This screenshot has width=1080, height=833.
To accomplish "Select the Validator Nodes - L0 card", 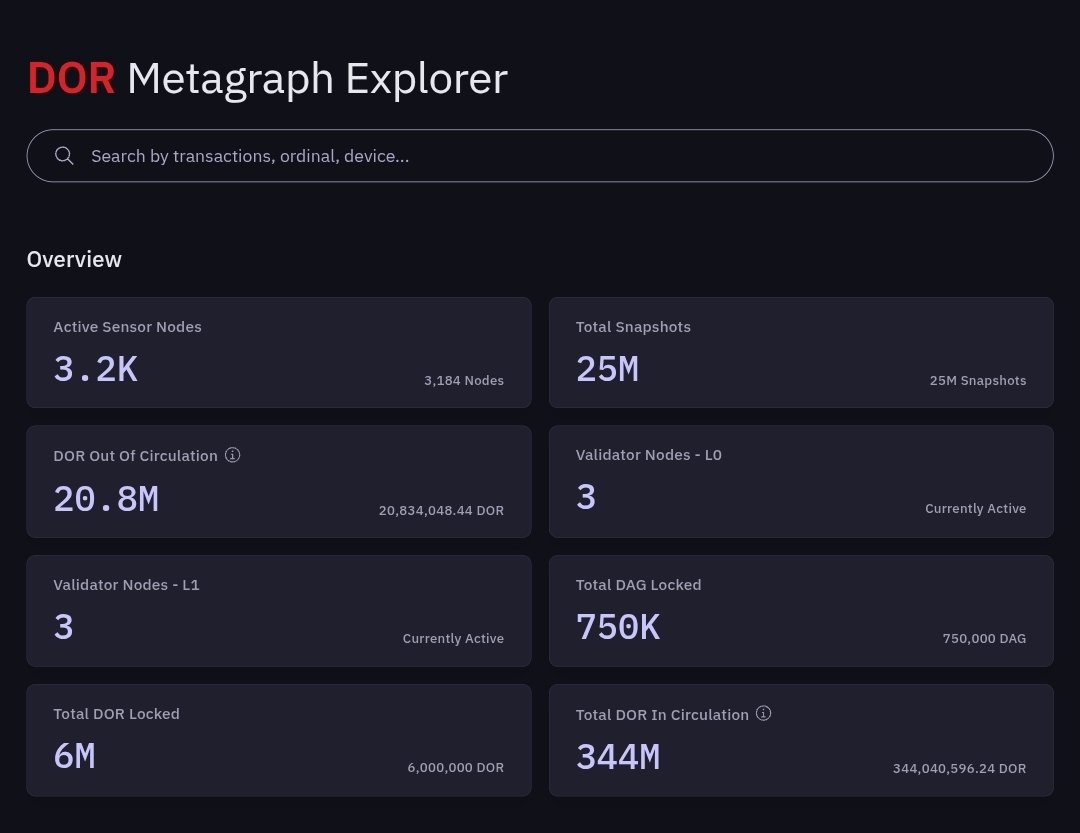I will 801,482.
